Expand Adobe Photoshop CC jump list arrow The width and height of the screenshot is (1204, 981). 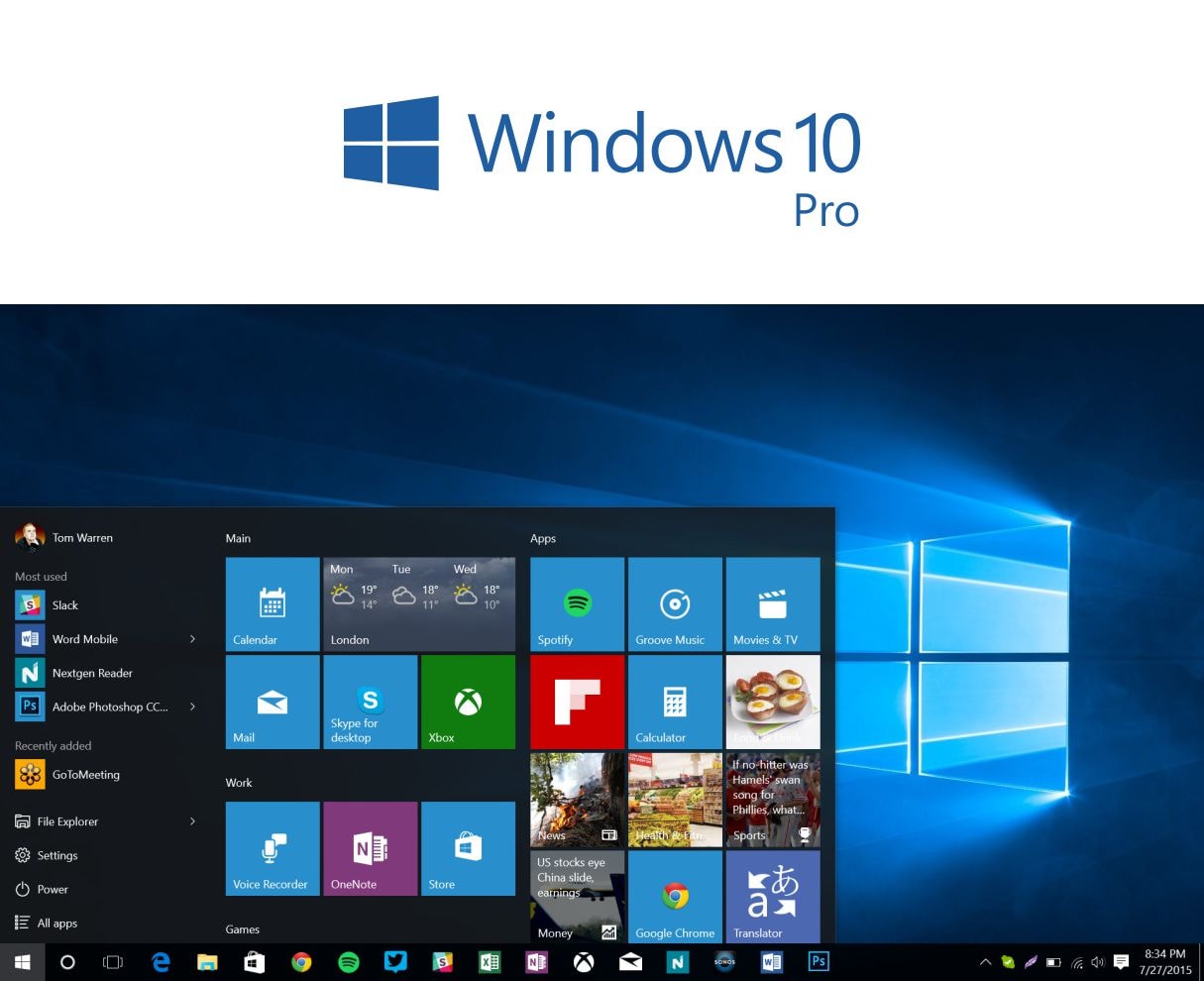[x=192, y=707]
